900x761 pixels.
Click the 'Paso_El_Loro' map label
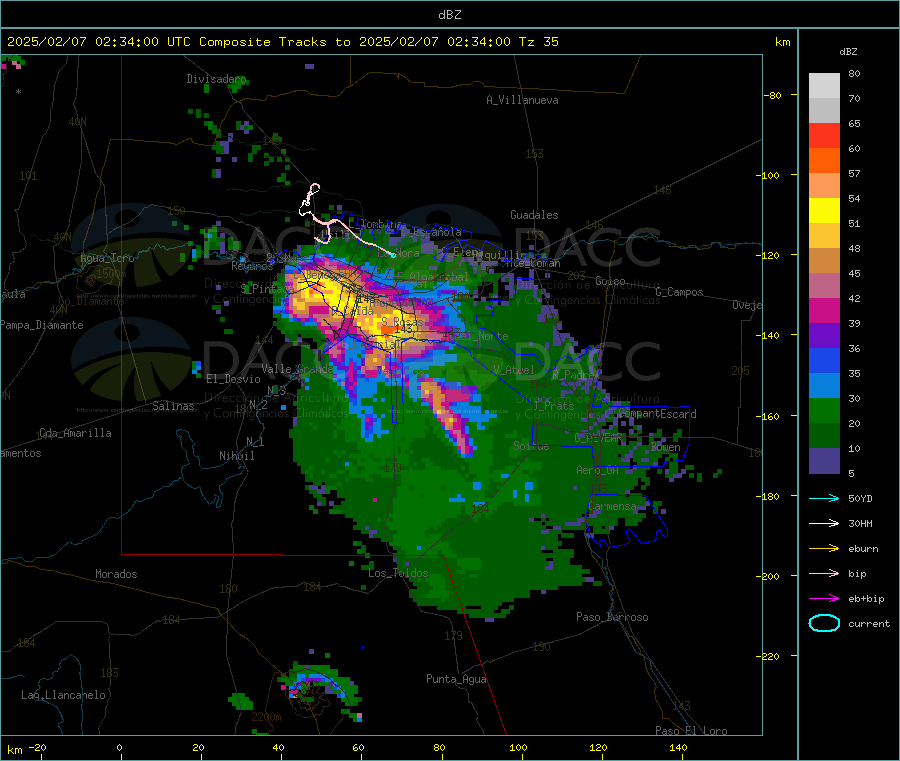click(692, 731)
